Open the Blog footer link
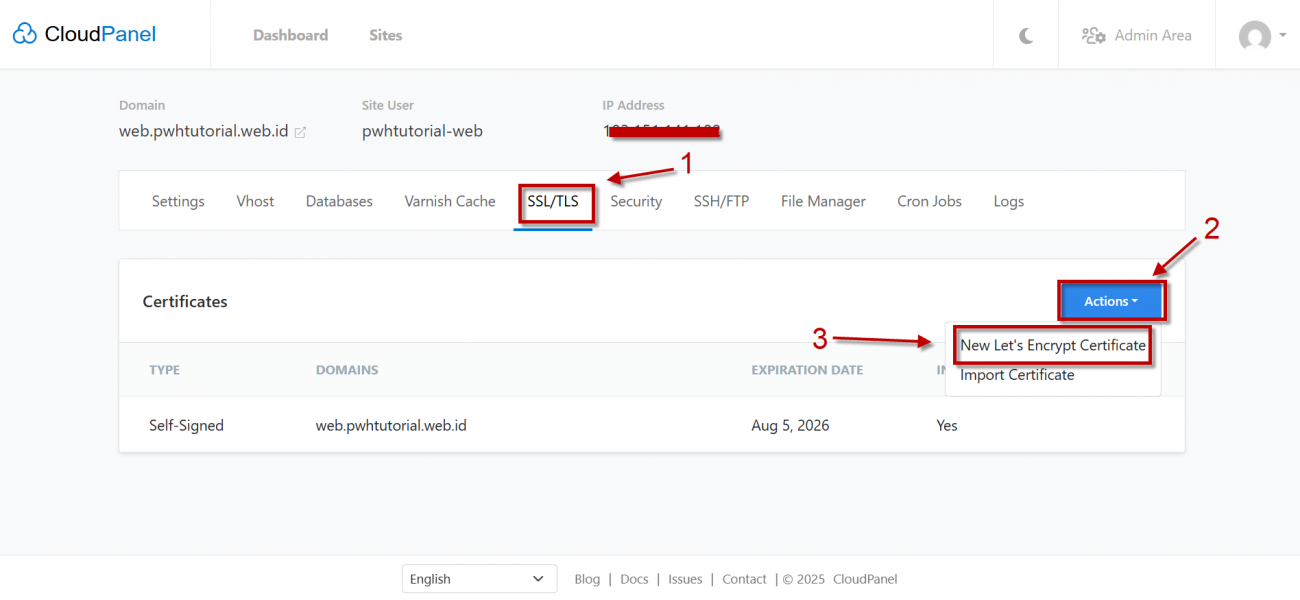1300x600 pixels. coord(587,579)
